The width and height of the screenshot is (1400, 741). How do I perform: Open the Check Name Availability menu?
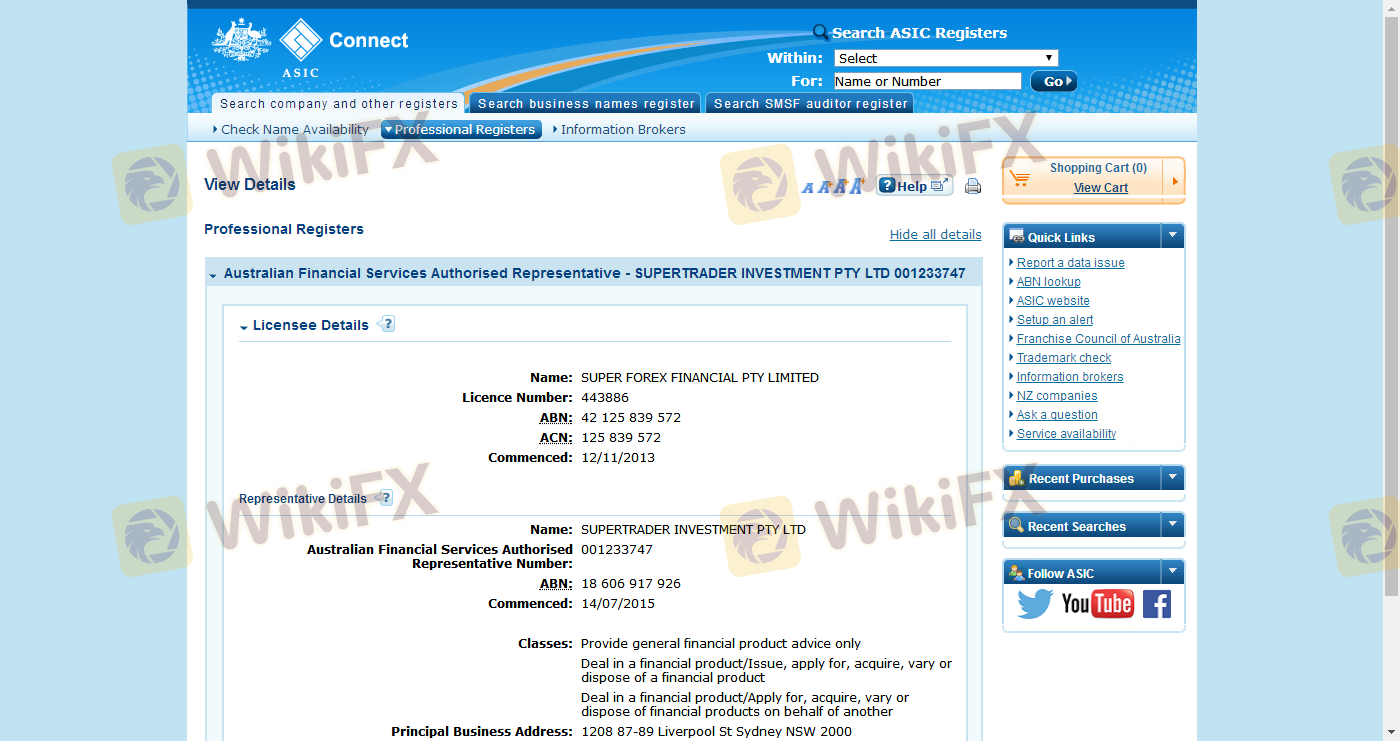(x=292, y=129)
